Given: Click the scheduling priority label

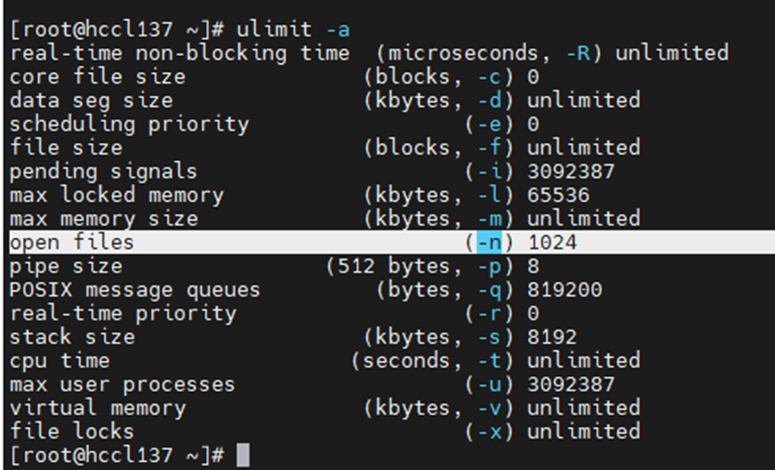Looking at the screenshot, I should pos(129,124).
